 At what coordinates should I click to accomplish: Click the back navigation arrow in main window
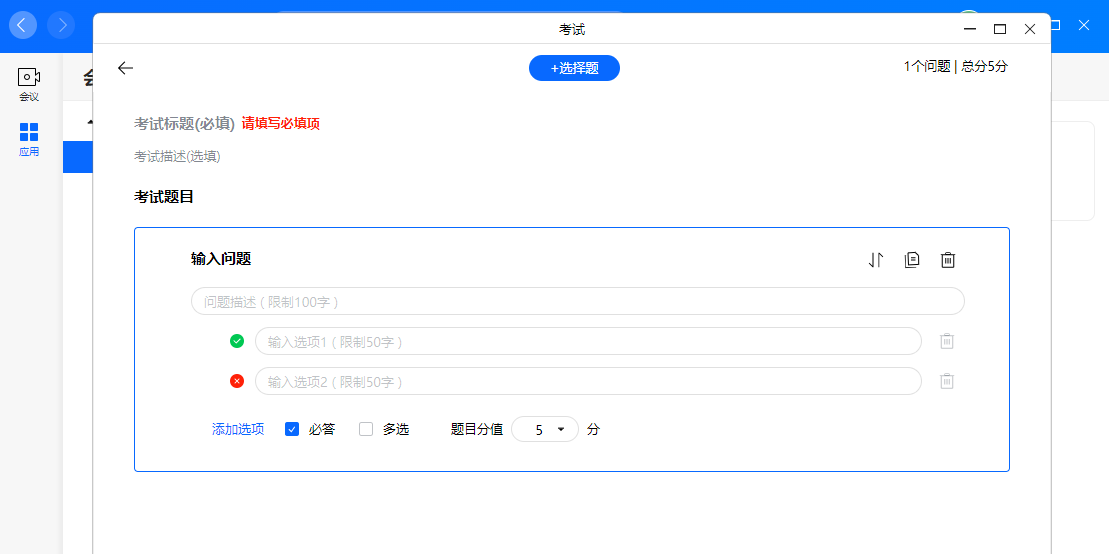click(23, 25)
